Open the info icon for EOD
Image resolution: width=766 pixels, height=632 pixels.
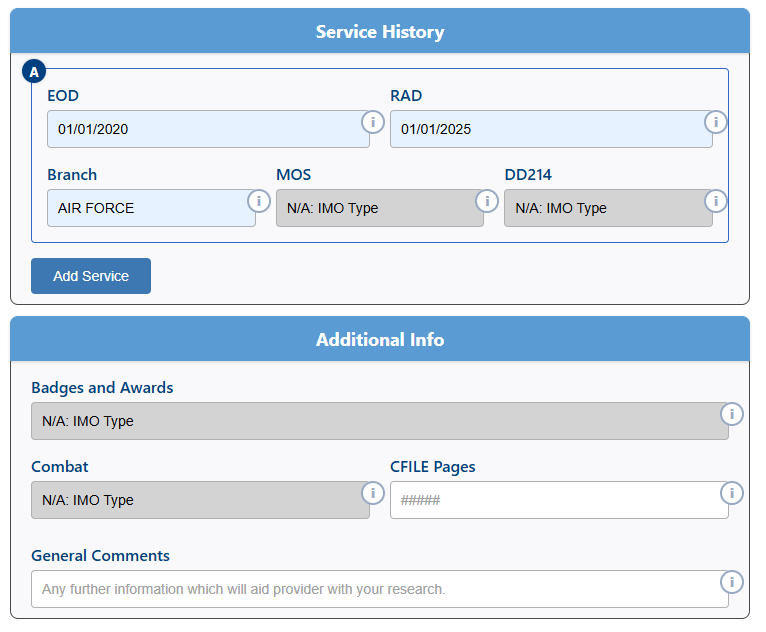[x=373, y=122]
